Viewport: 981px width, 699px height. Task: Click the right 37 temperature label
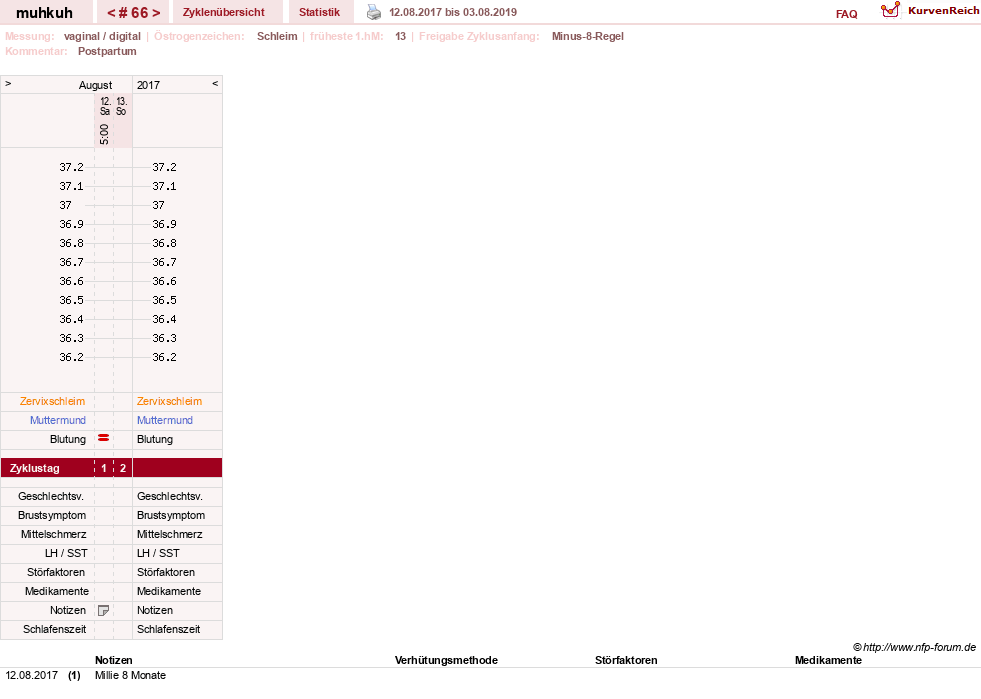[x=158, y=205]
